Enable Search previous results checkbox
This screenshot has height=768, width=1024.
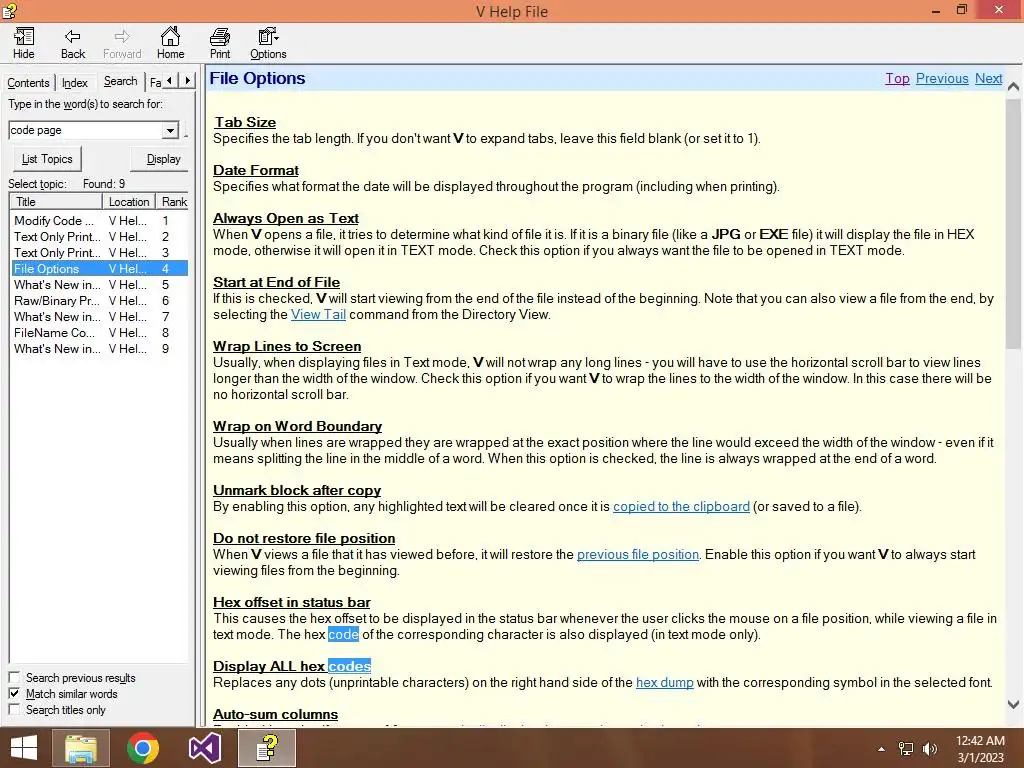click(14, 677)
